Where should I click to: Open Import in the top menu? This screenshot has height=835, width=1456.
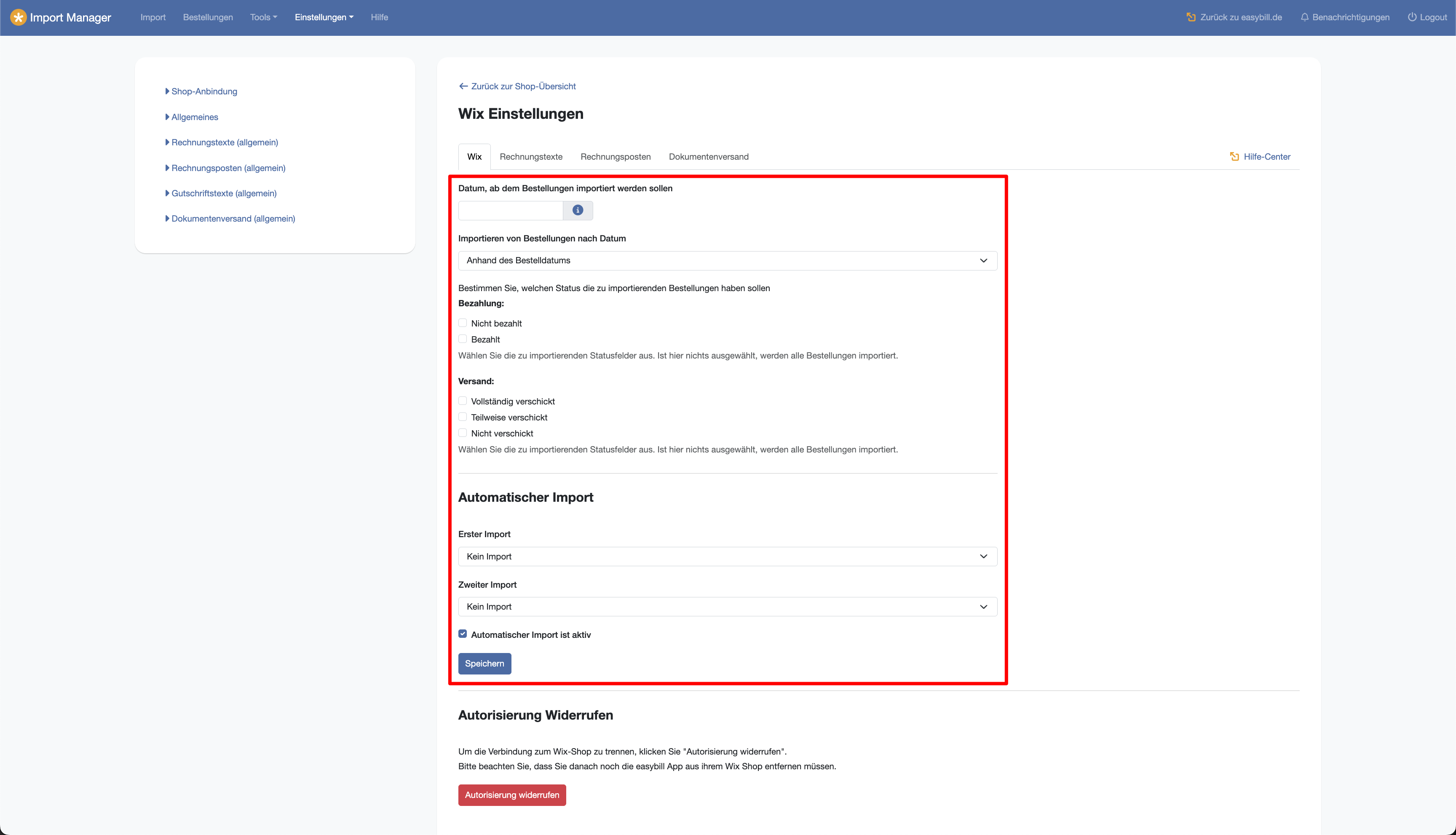(153, 17)
